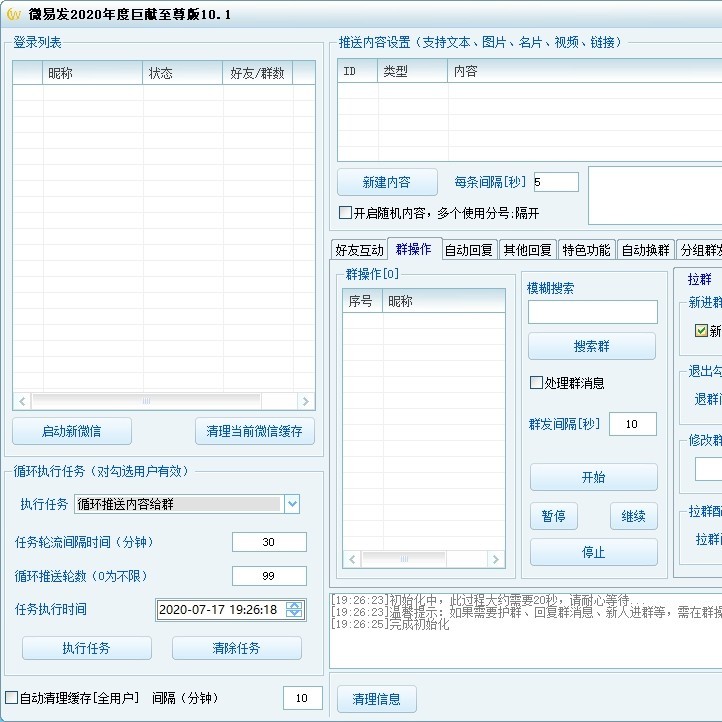The height and width of the screenshot is (722, 722).
Task: Toggle 自动清理缓存[全用户] checkbox
Action: [x=12, y=698]
